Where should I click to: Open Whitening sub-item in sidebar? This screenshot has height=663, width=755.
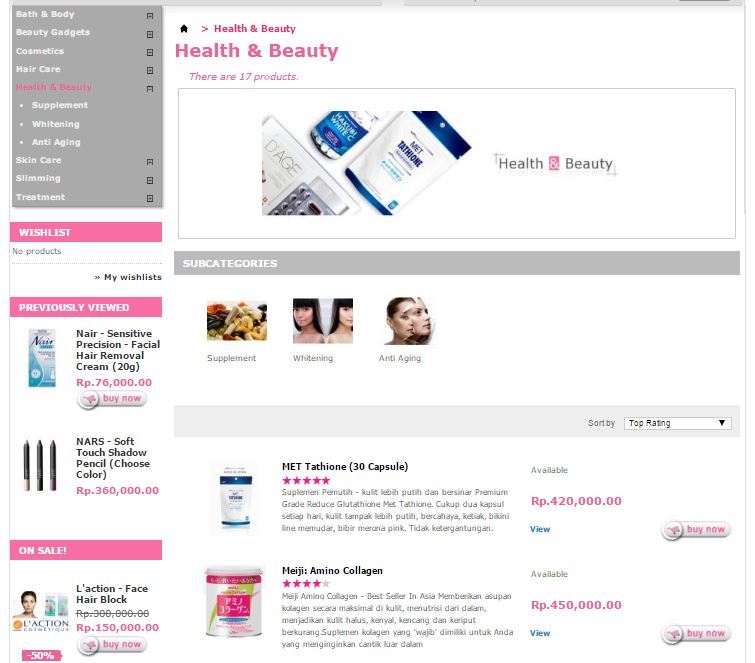55,124
